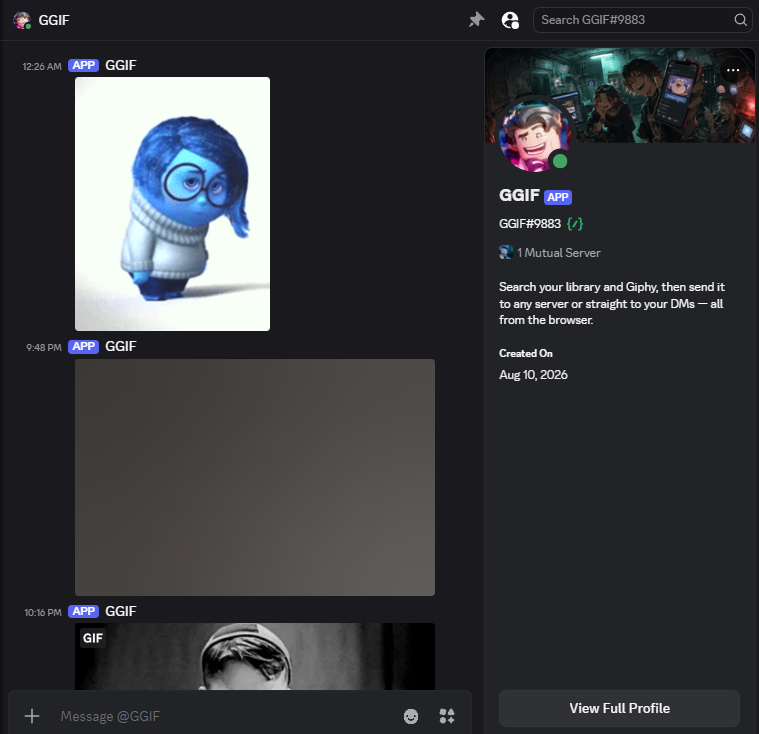Open the emoji picker
This screenshot has width=759, height=734.
coord(411,716)
